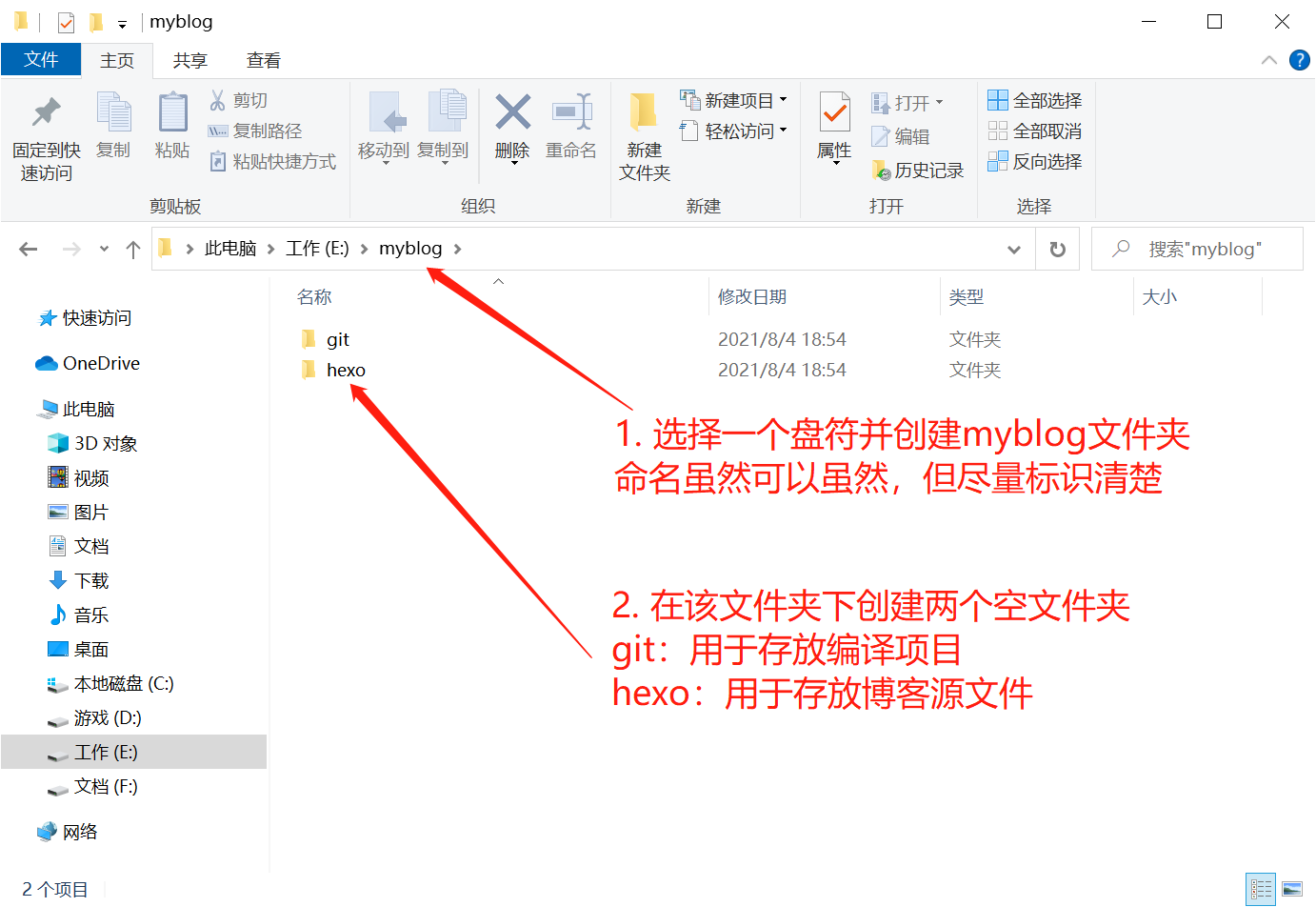Open the Easy access (轻松访问) dropdown

tap(733, 131)
